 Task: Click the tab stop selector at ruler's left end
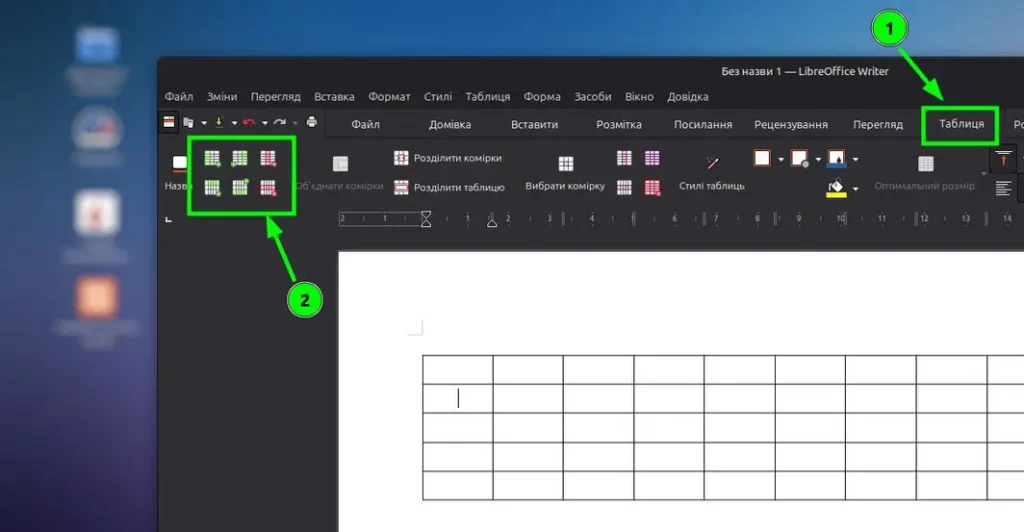pos(168,219)
